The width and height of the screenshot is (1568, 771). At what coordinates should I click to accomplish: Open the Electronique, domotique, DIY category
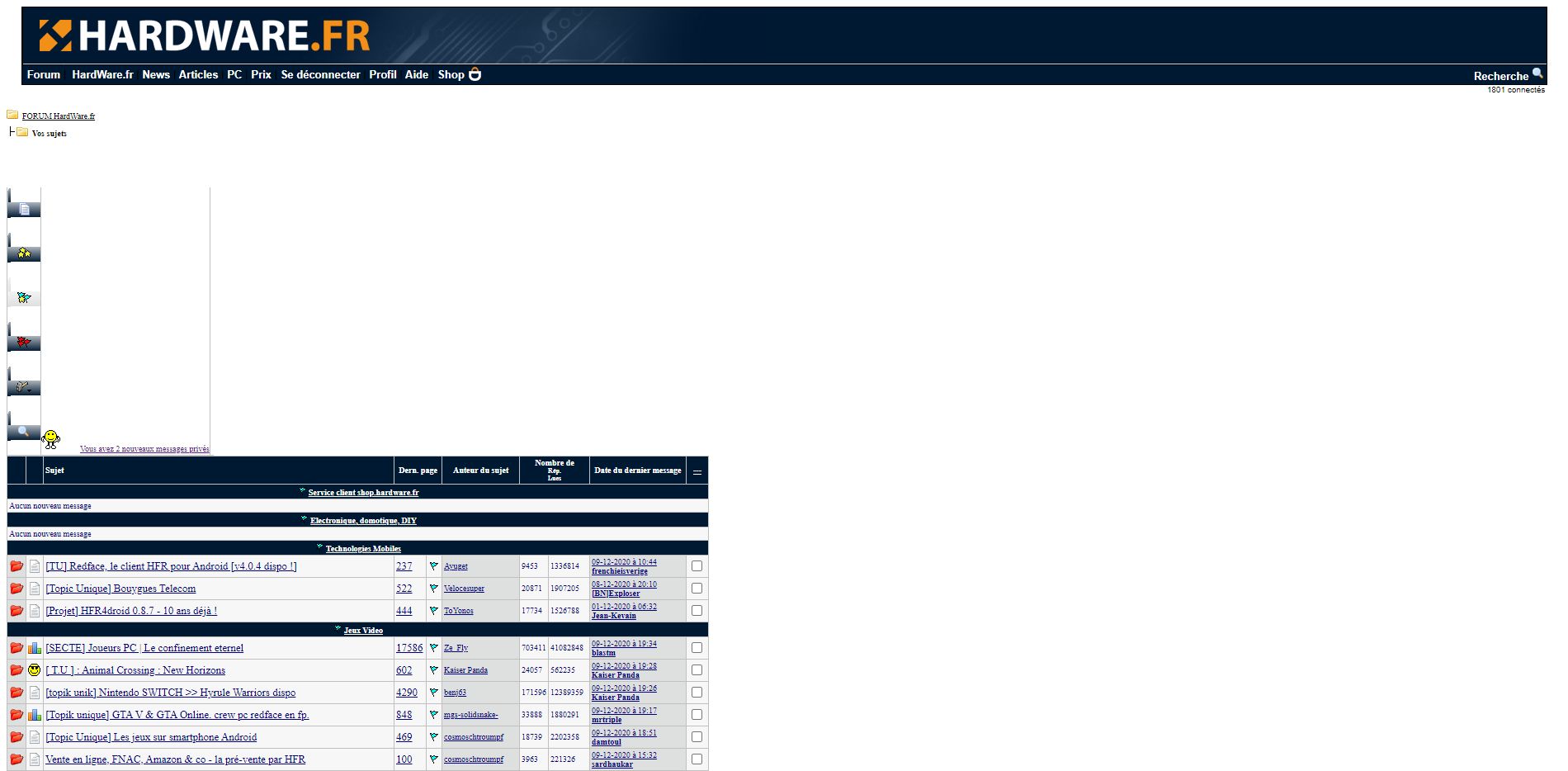pos(363,521)
